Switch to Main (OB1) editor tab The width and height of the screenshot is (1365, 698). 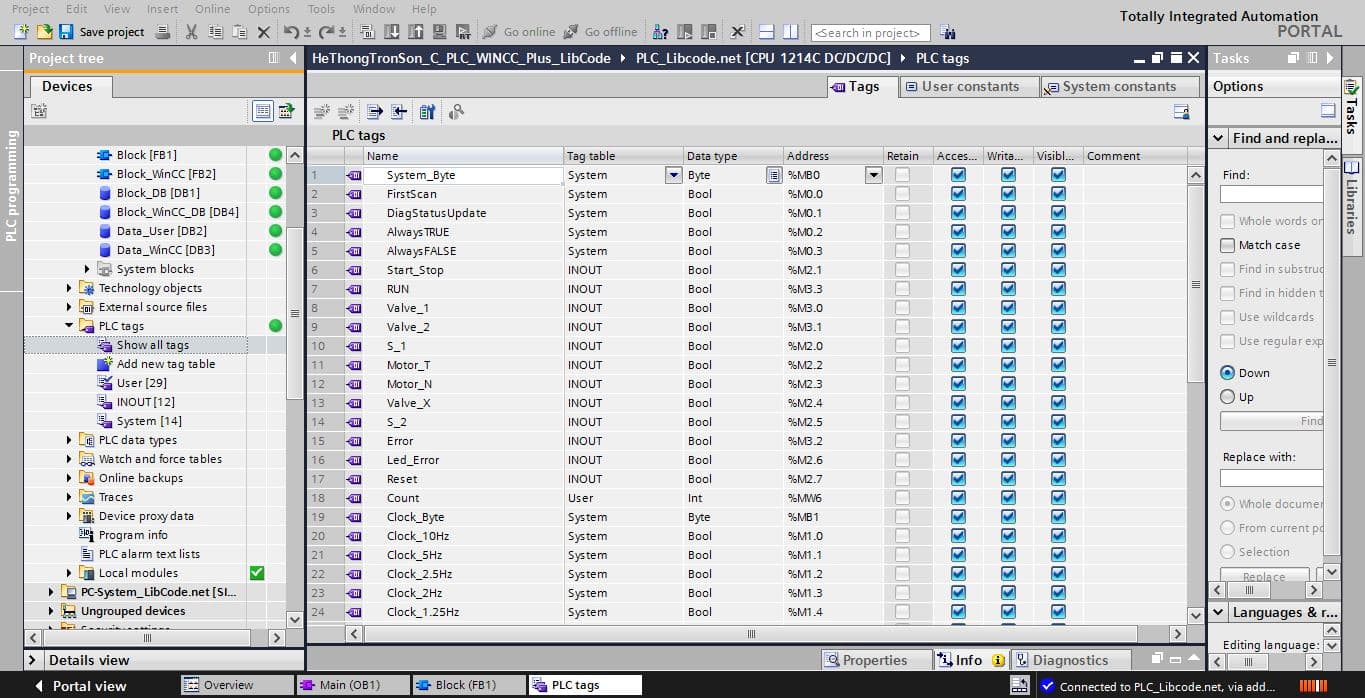point(353,685)
